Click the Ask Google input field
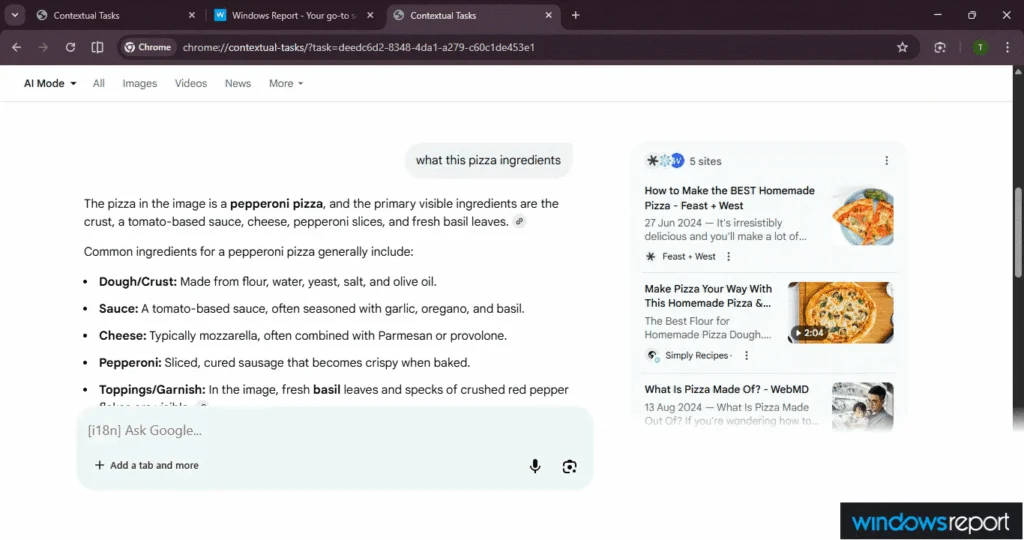 [300, 430]
